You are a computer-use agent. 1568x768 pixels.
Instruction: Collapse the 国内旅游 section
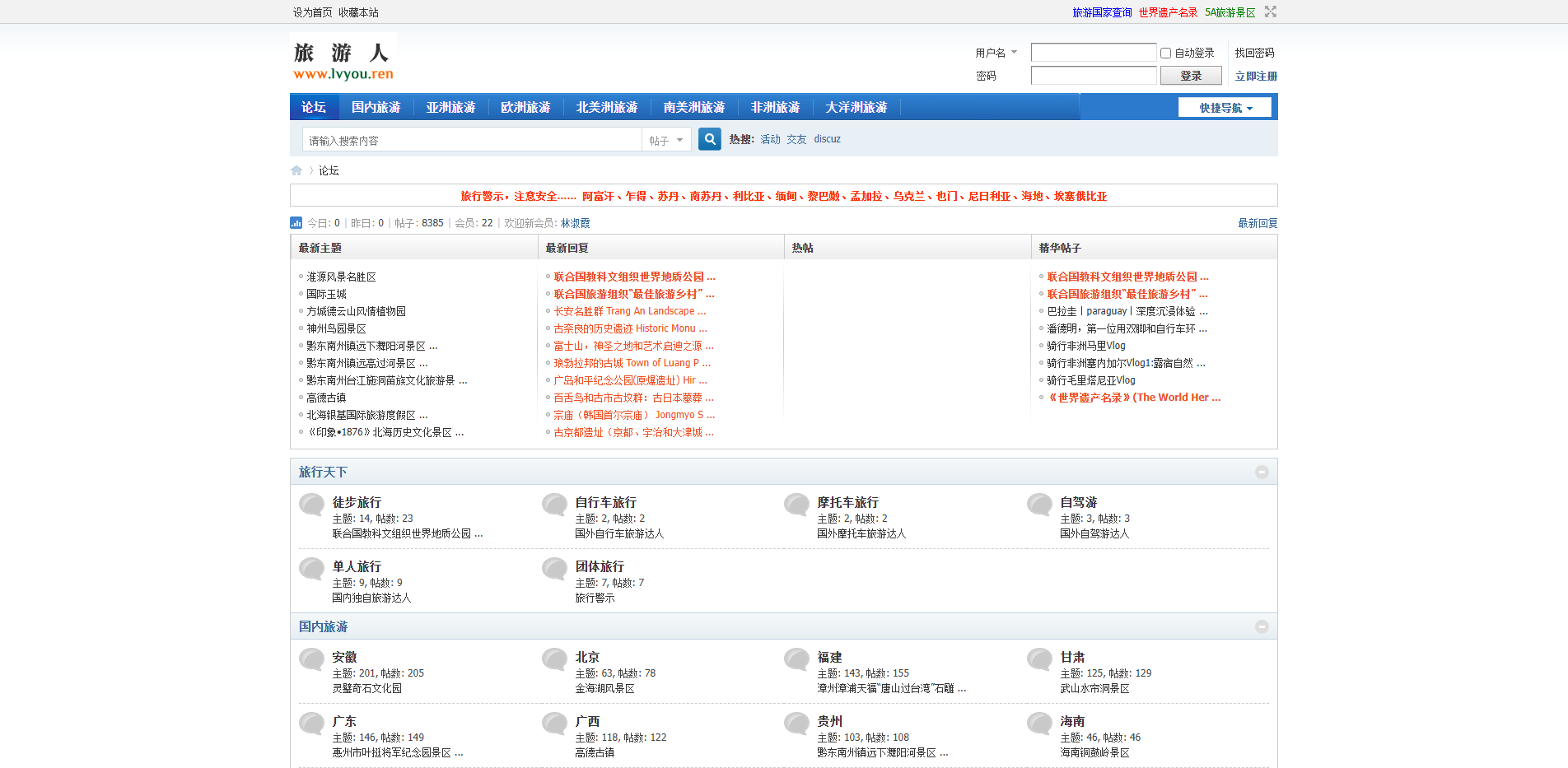[1262, 626]
